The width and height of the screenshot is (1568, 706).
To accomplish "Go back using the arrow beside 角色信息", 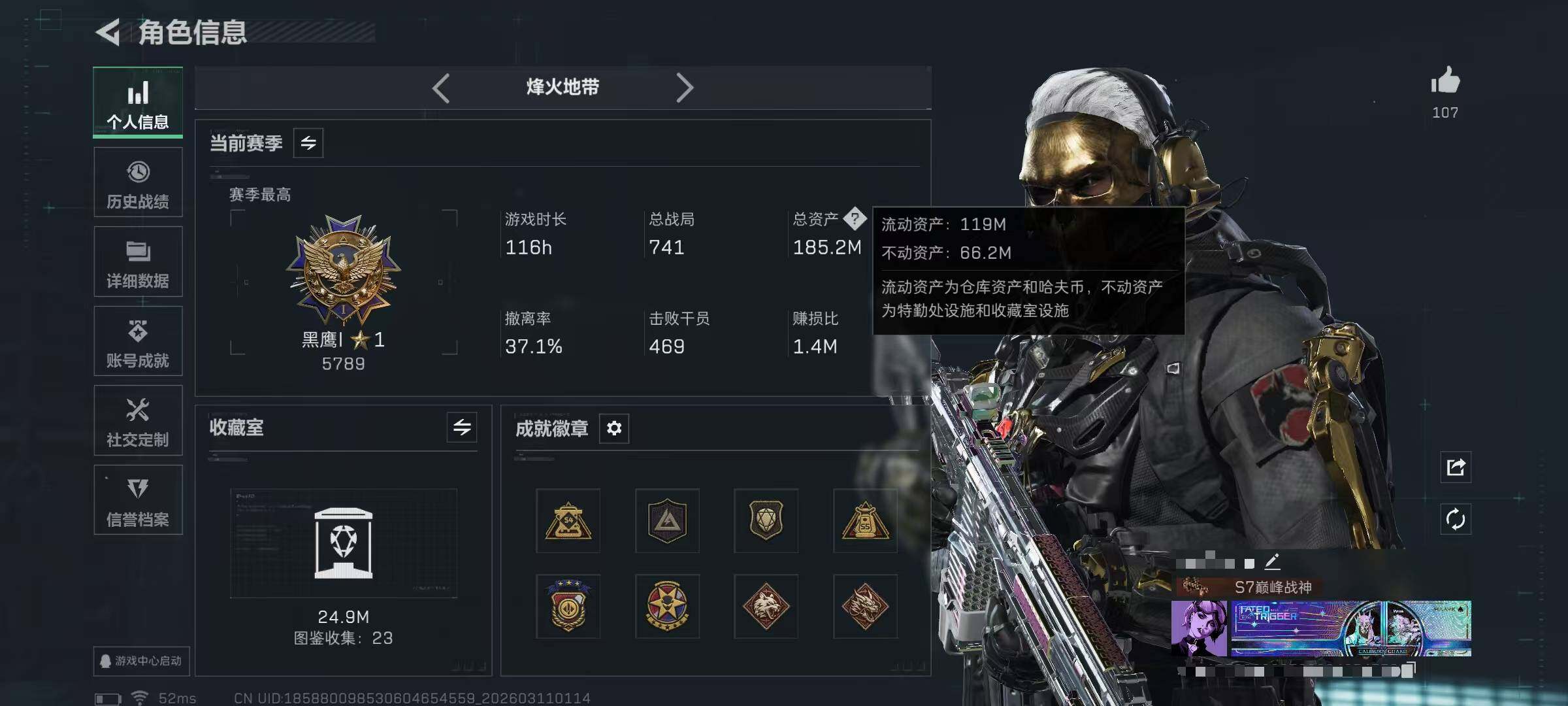I will tap(108, 32).
